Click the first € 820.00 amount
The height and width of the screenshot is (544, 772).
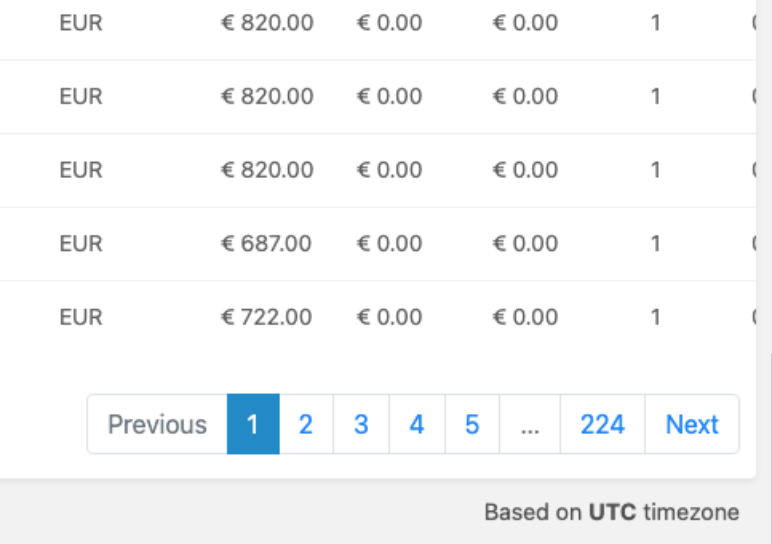[x=267, y=23]
